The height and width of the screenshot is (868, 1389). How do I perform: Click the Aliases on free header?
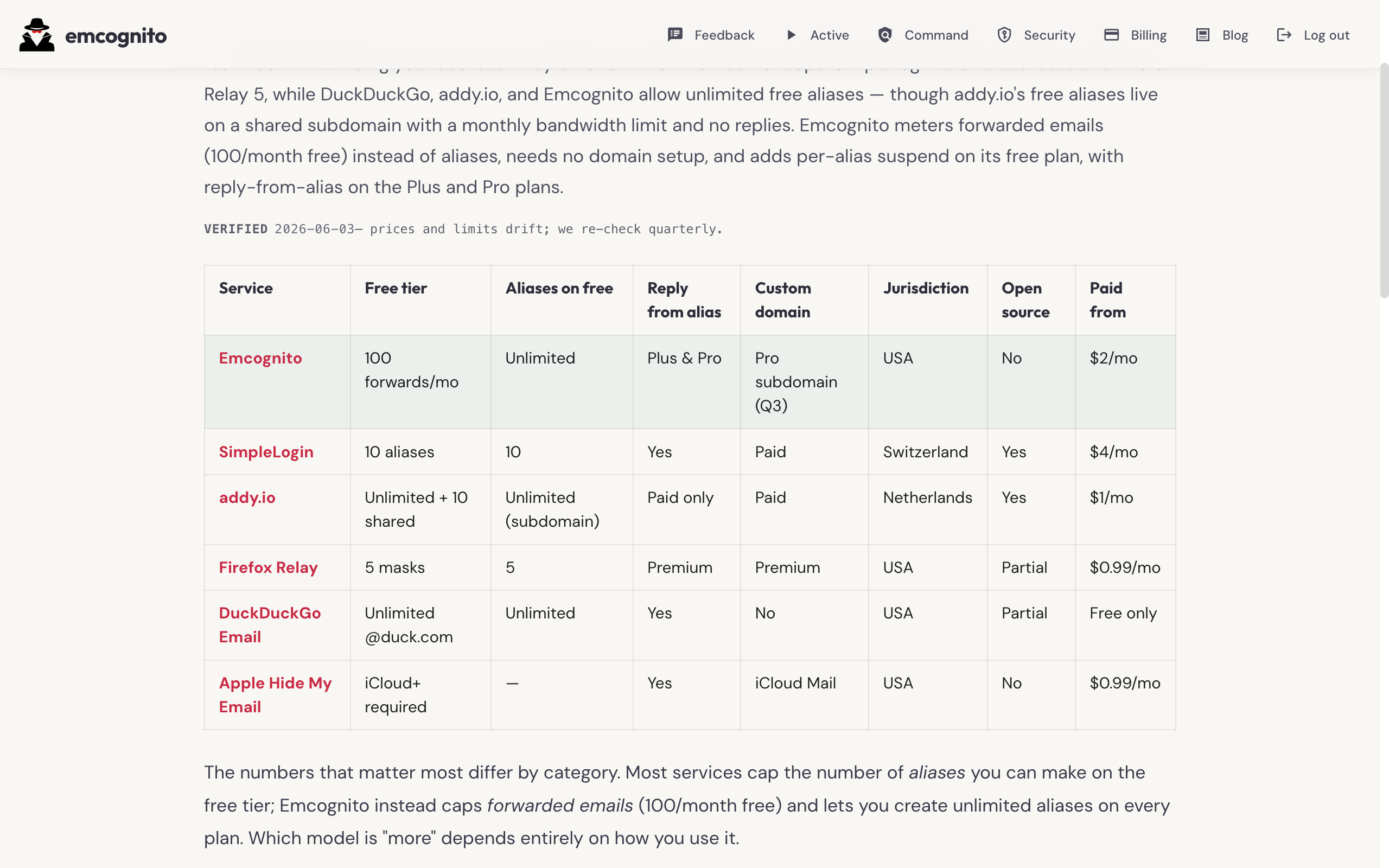[562, 300]
